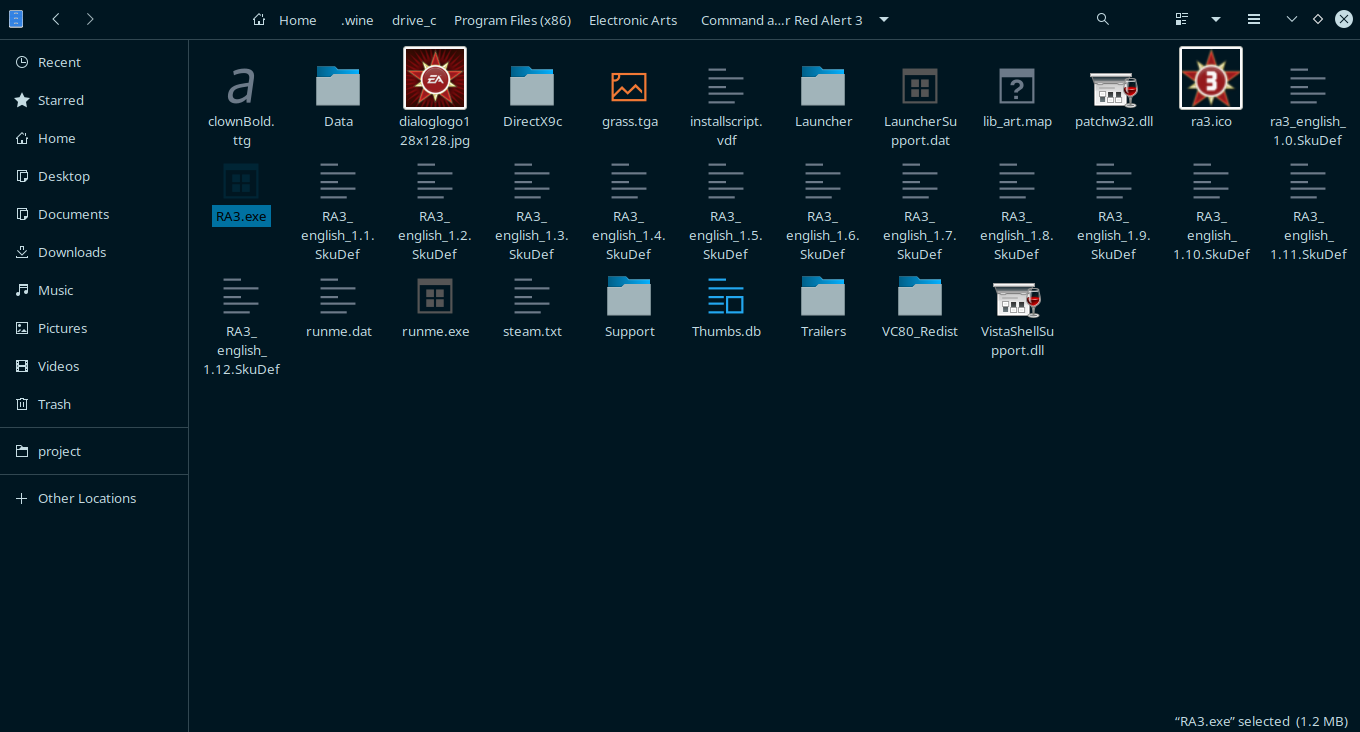Open the view options dropdown
1360x732 pixels.
coord(1216,19)
